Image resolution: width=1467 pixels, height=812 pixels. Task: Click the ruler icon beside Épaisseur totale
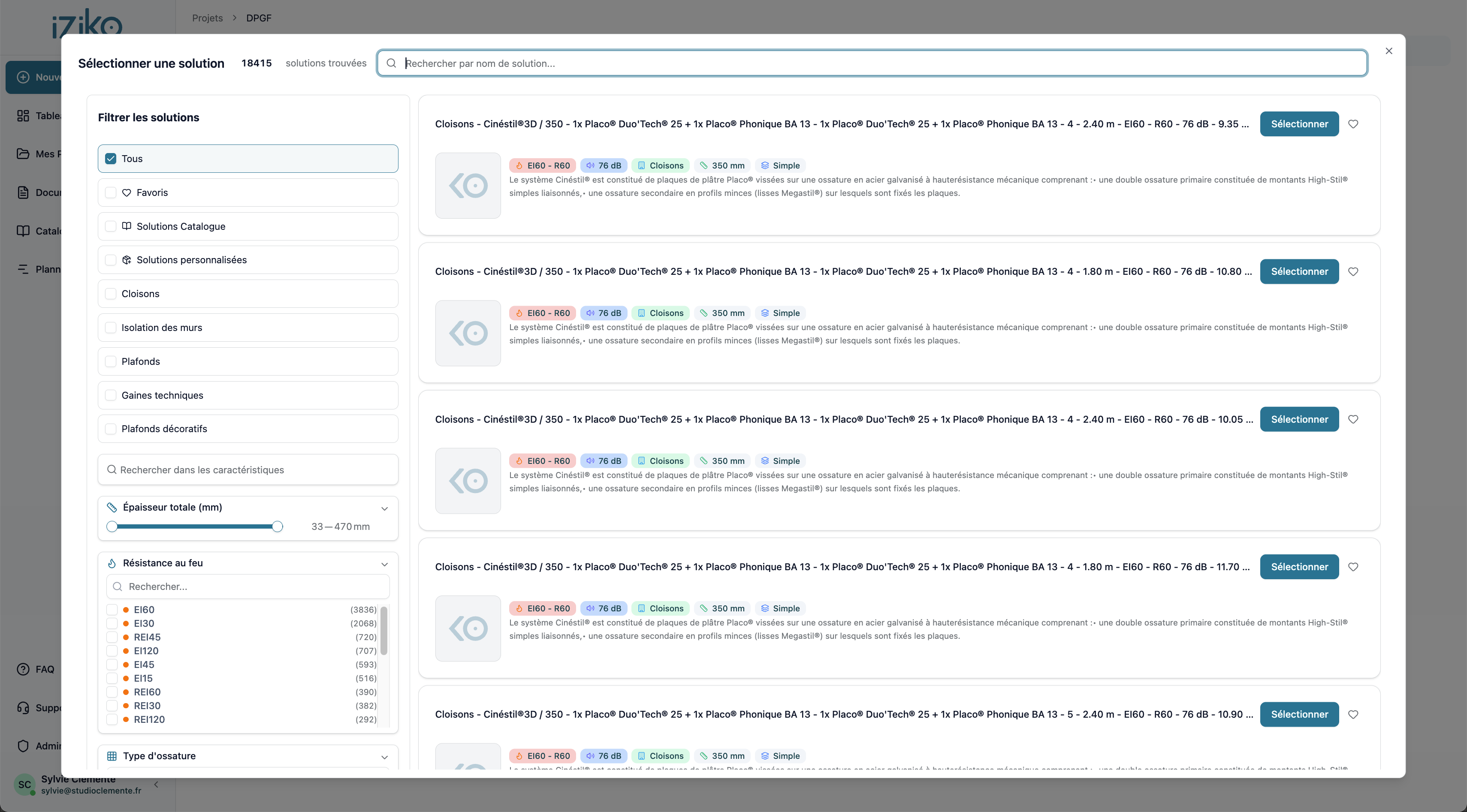[112, 507]
